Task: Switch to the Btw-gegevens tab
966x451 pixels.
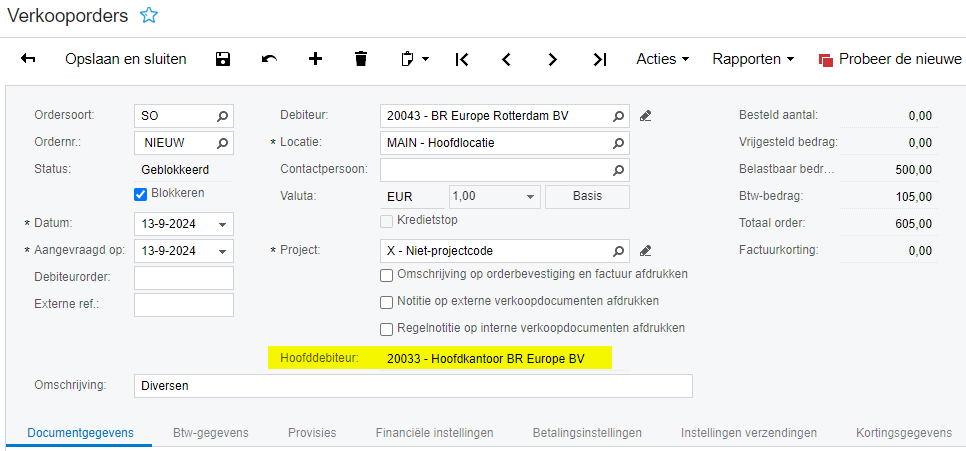Action: point(210,433)
